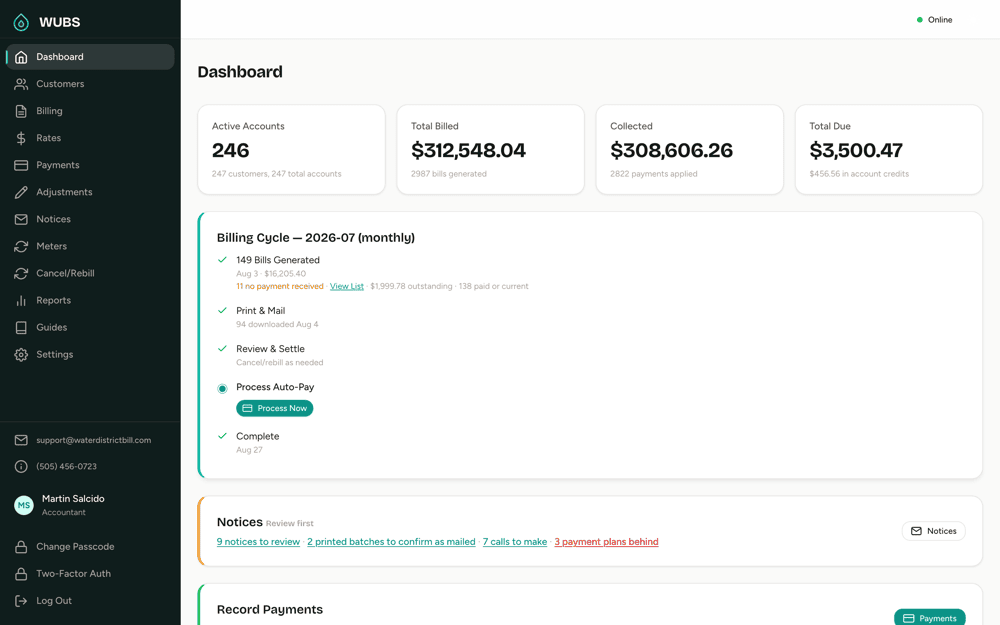Viewport: 1000px width, 625px height.
Task: Open the Rates section
Action: tap(90, 138)
